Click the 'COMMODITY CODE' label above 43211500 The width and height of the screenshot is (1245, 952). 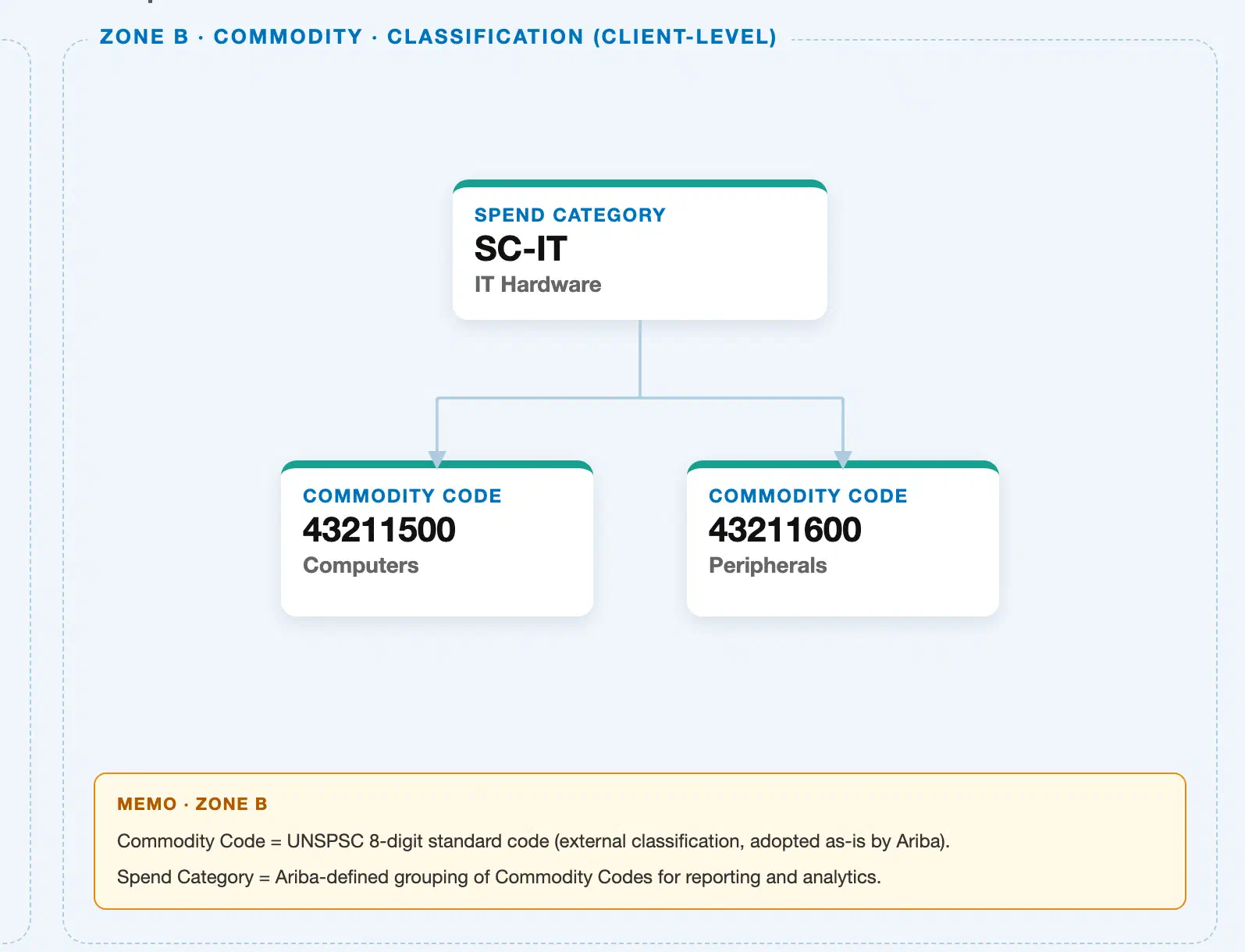tap(402, 496)
